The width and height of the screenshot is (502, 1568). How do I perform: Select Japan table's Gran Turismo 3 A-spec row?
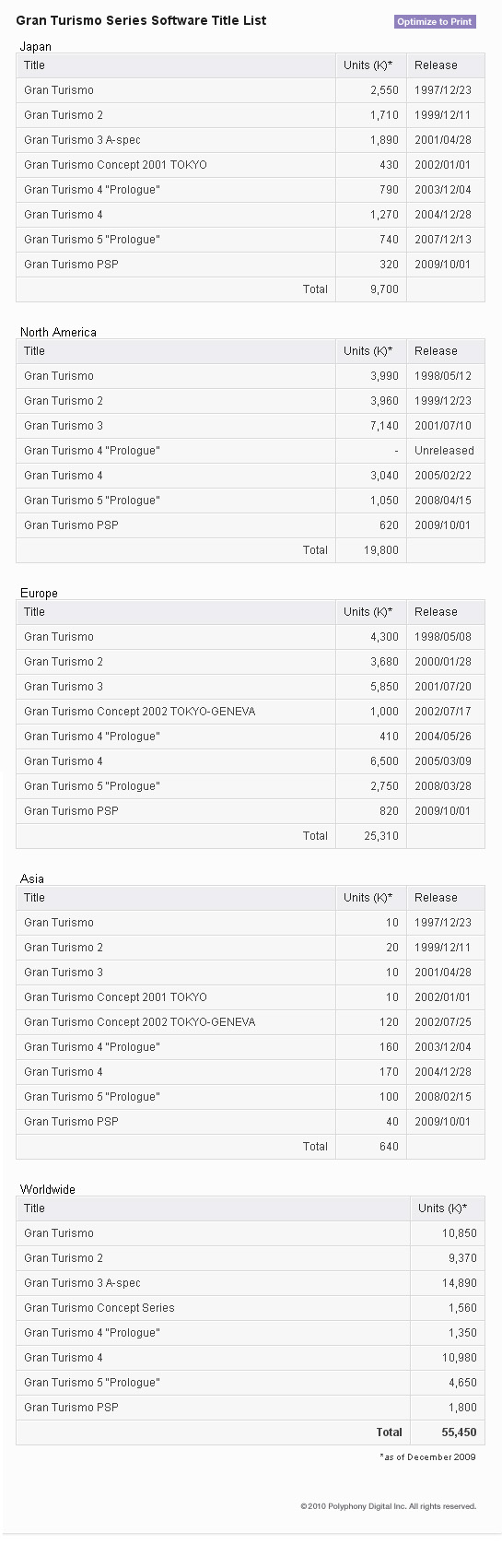click(x=251, y=140)
